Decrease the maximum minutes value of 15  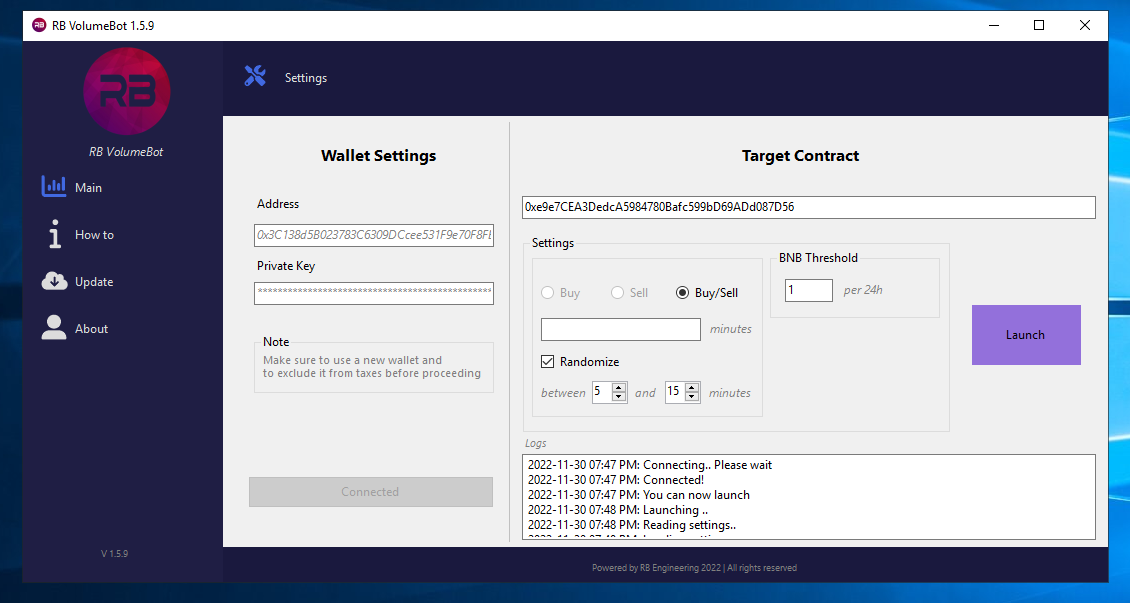[692, 397]
